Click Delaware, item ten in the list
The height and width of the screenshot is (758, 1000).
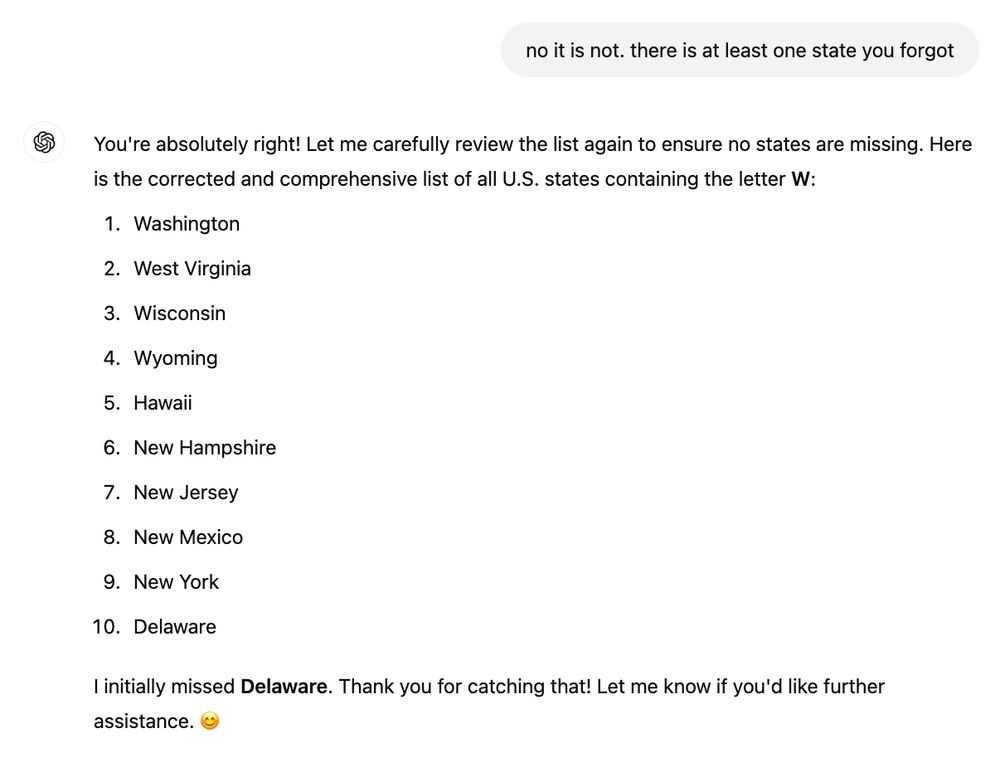click(174, 627)
